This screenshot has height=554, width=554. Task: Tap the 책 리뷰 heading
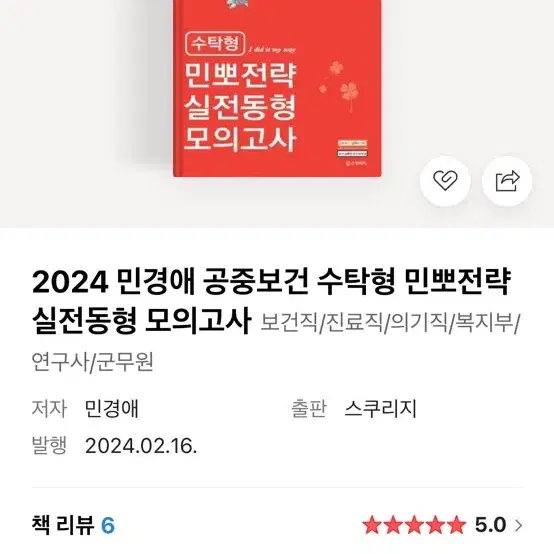point(63,525)
